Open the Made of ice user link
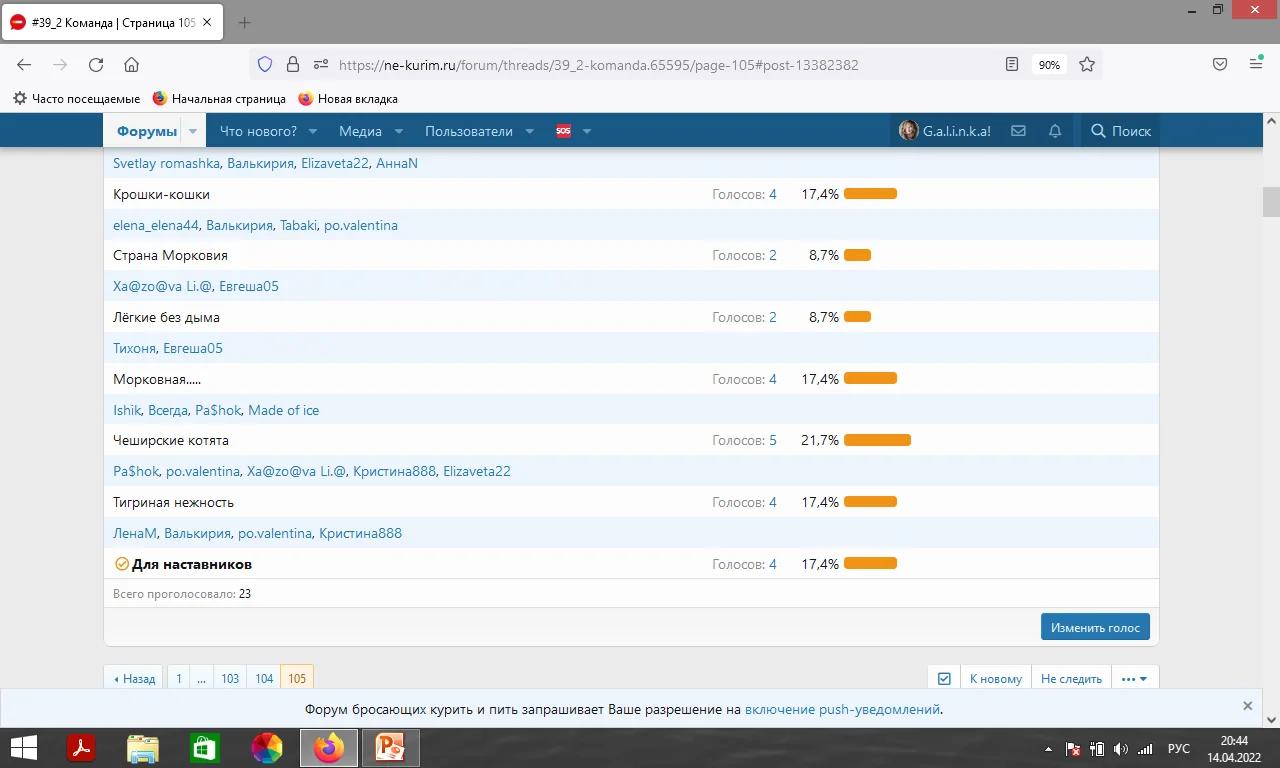This screenshot has width=1280, height=768. pyautogui.click(x=284, y=410)
